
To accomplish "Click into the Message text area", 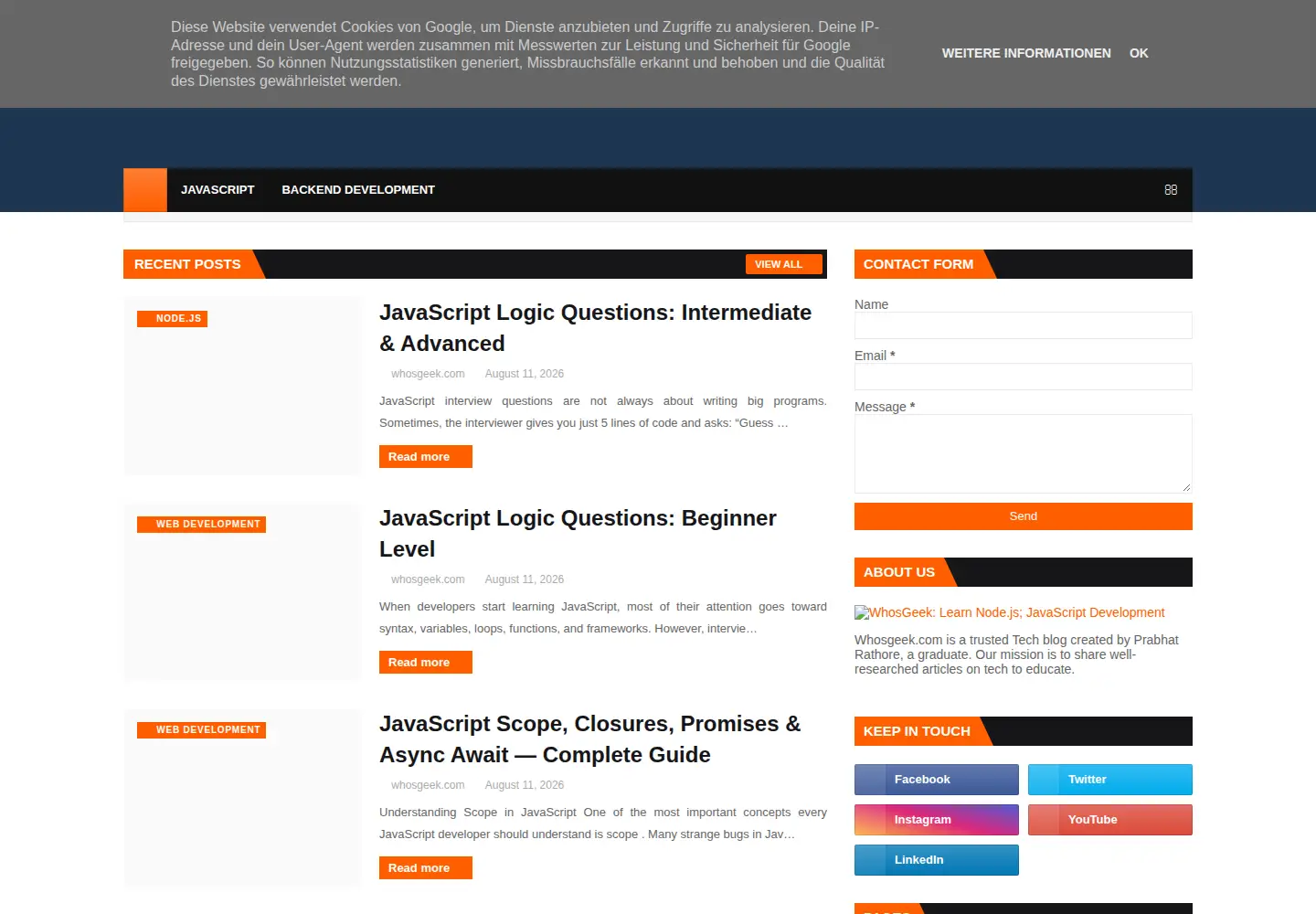I will pos(1024,453).
